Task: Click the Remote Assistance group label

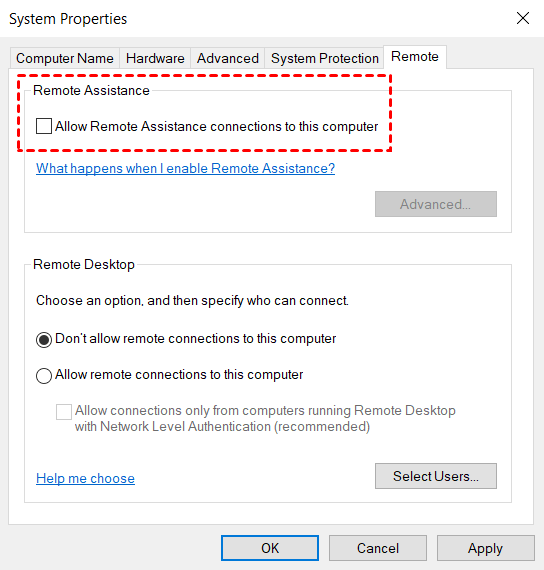Action: (91, 90)
